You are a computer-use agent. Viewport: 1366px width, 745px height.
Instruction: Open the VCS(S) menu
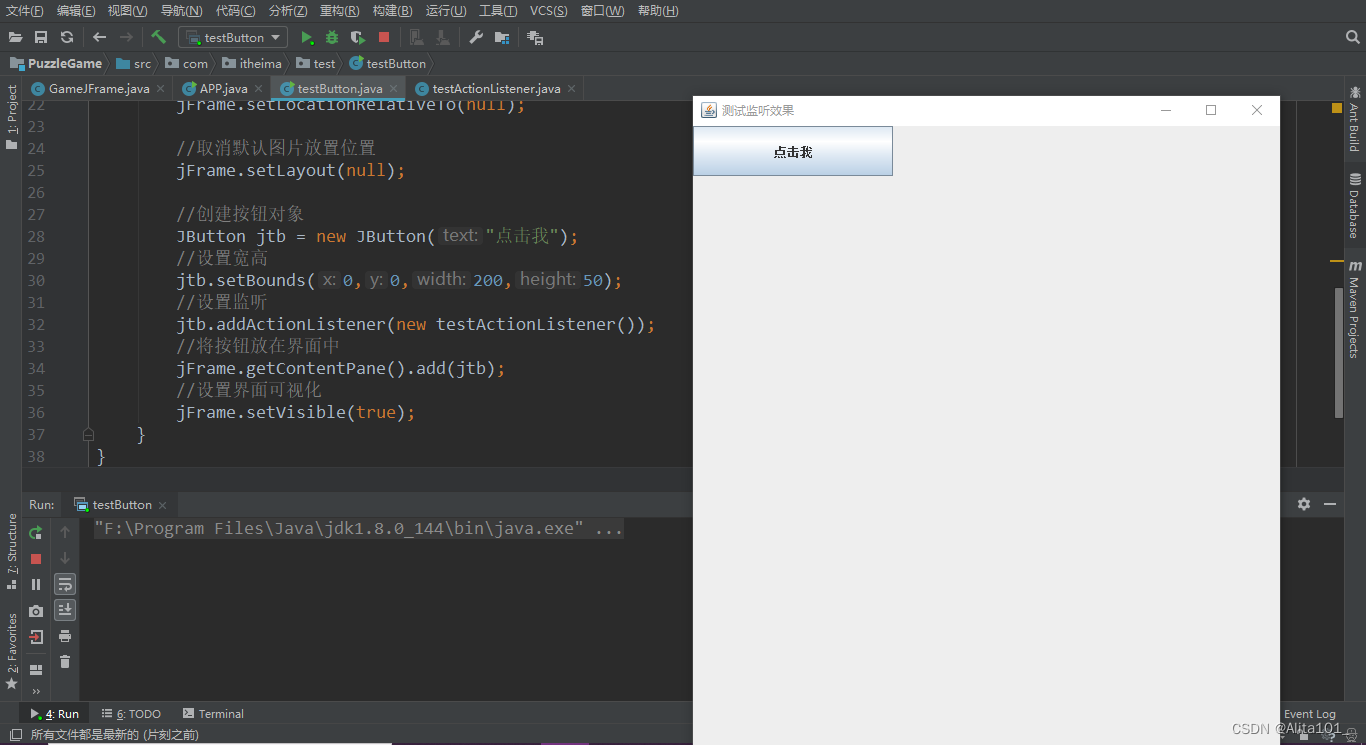548,11
